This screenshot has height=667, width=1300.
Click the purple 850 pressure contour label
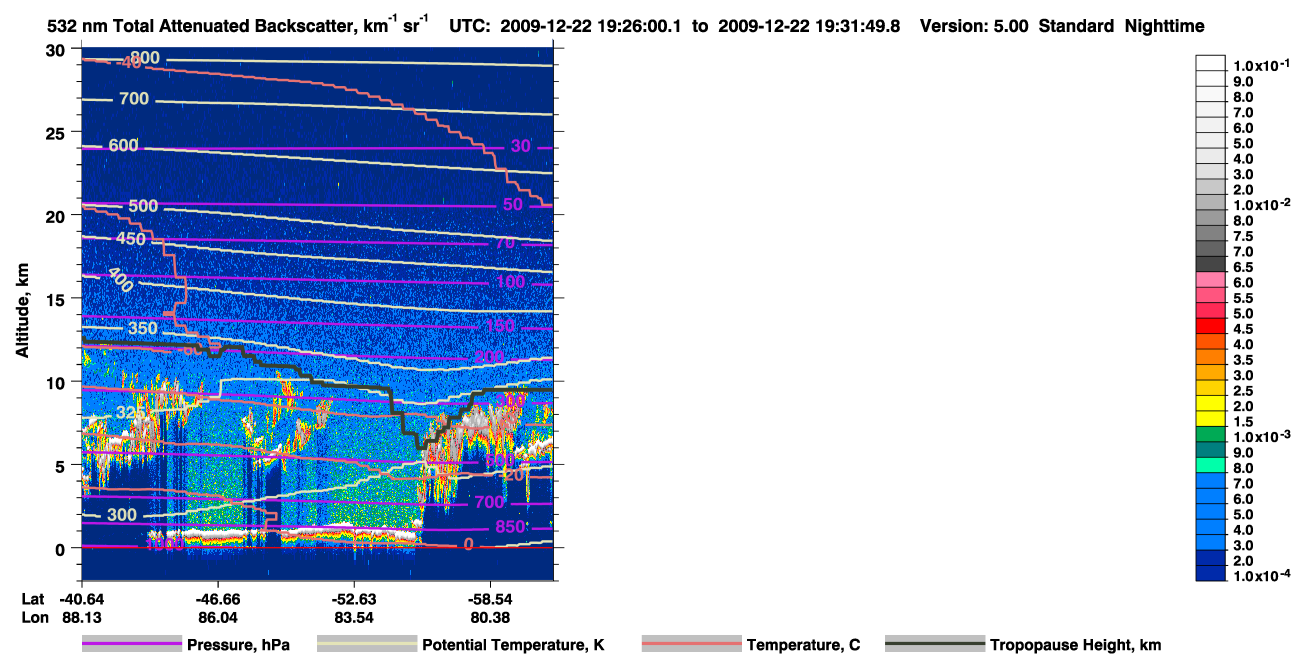click(x=510, y=527)
